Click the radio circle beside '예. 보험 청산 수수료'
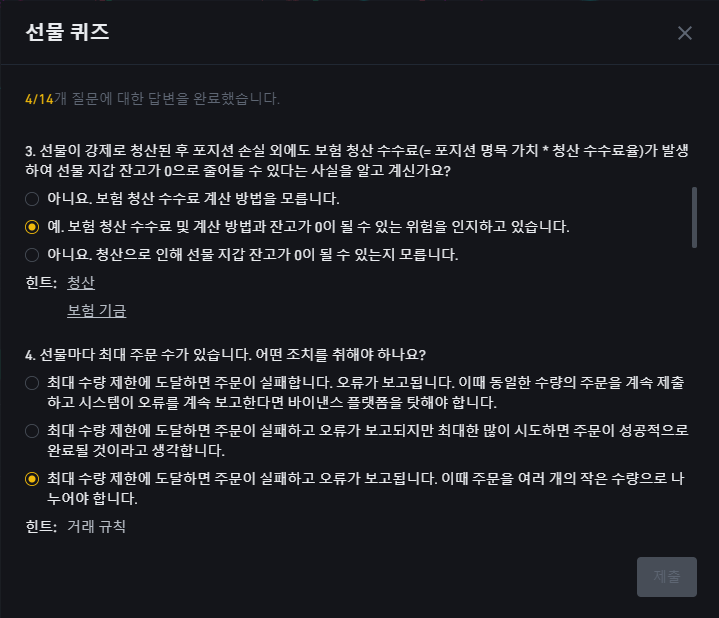The image size is (719, 618). click(32, 227)
